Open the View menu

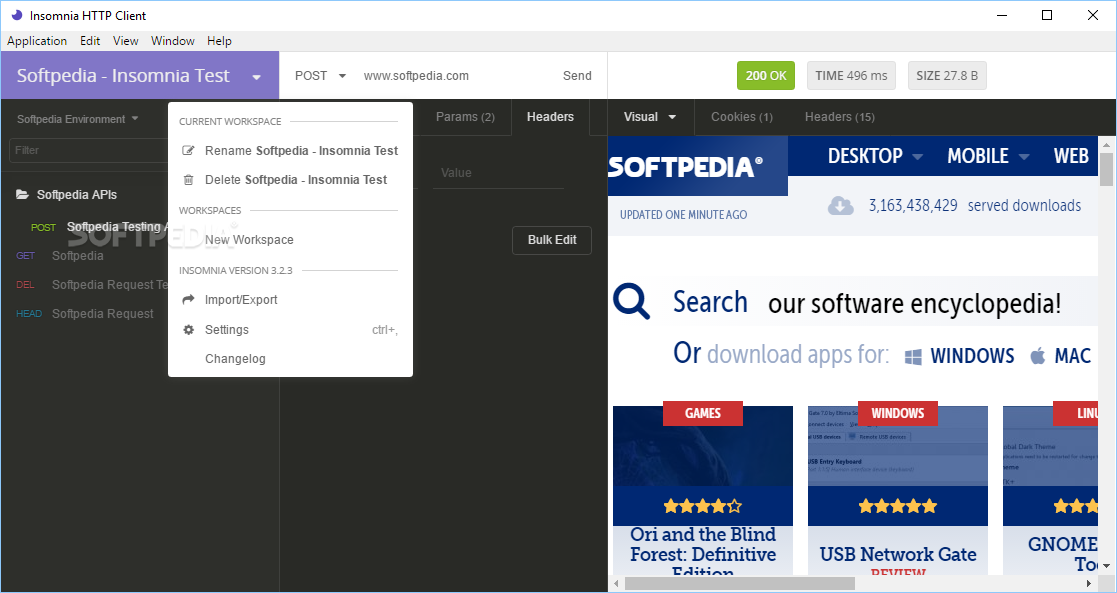[125, 41]
